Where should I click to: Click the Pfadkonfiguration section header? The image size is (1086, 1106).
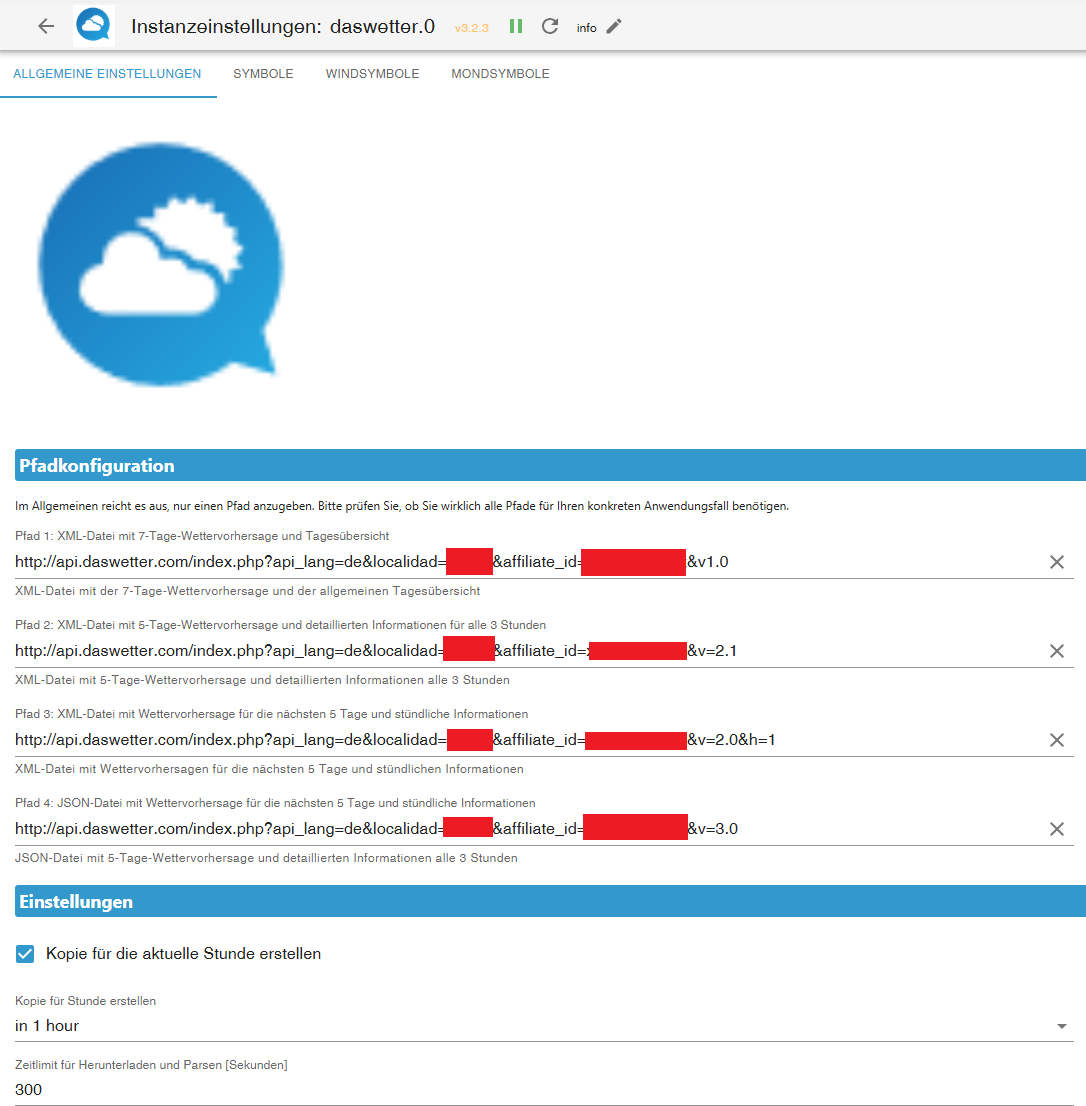(x=550, y=466)
